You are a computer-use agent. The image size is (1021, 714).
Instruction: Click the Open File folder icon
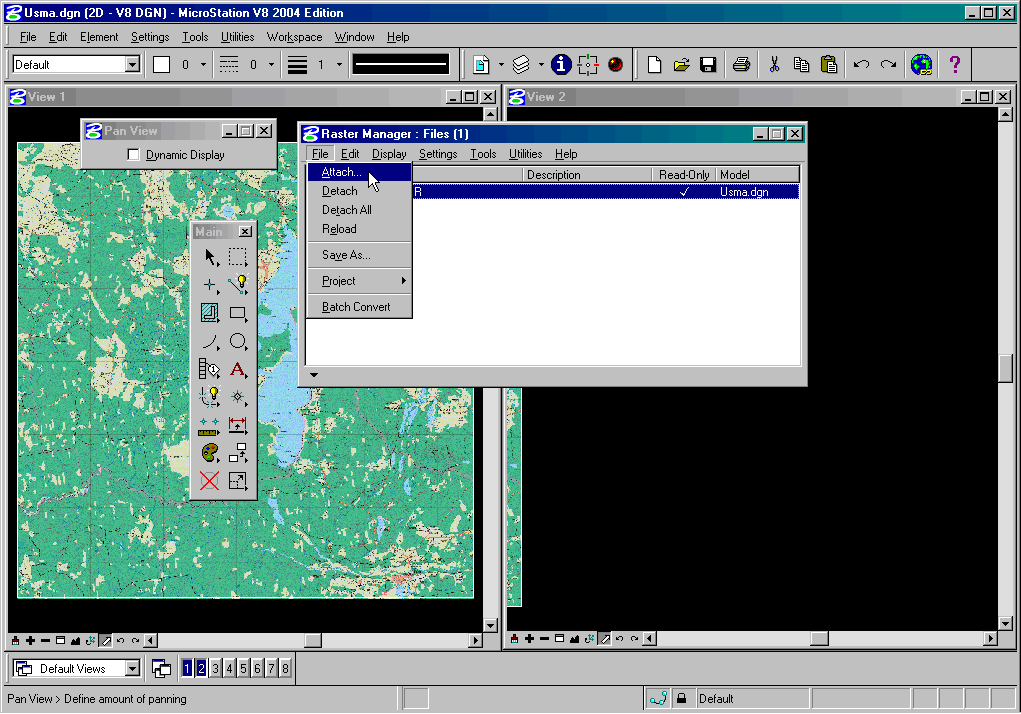pos(681,64)
